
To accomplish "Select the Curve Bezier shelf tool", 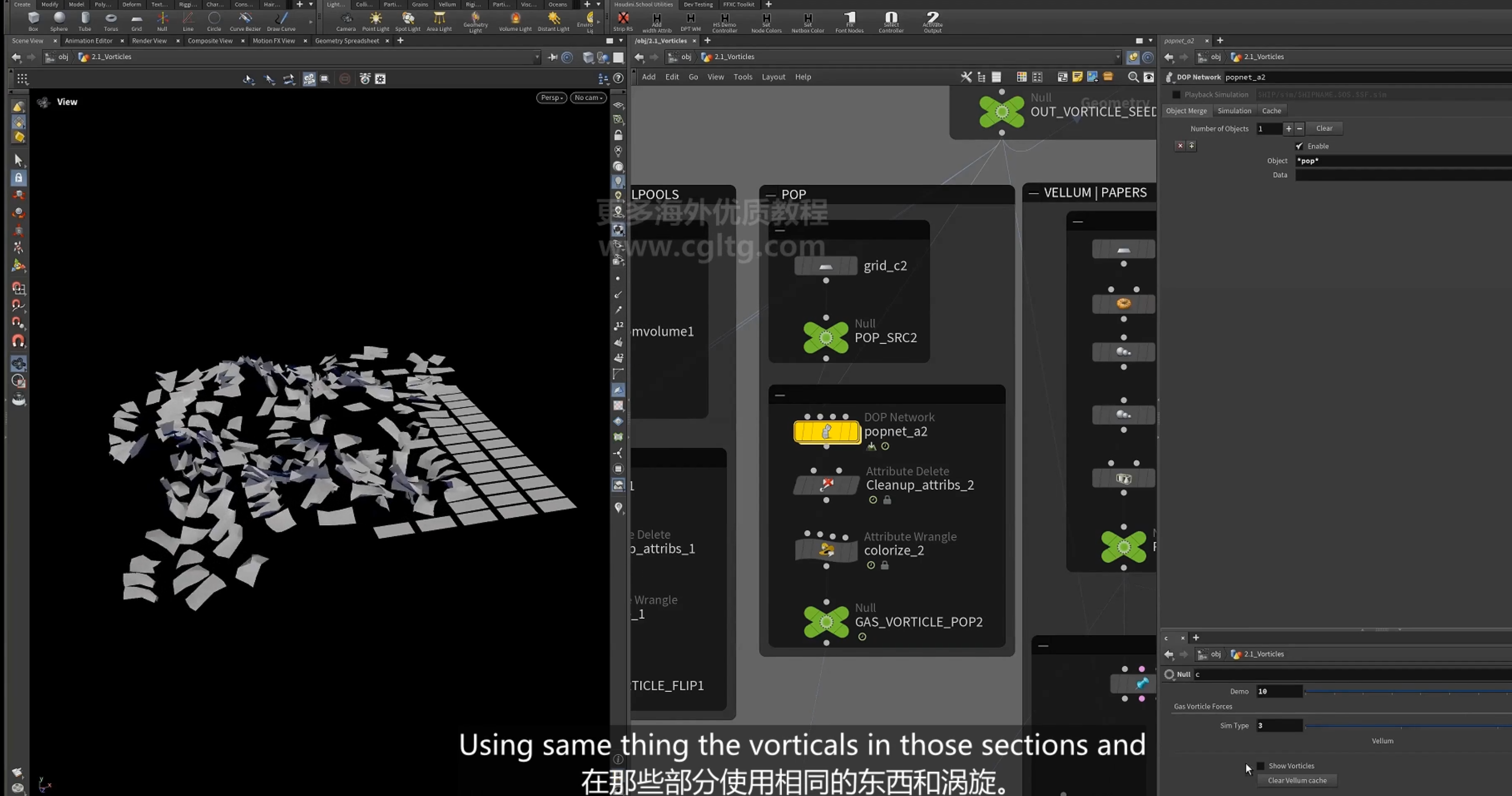I will coord(245,21).
